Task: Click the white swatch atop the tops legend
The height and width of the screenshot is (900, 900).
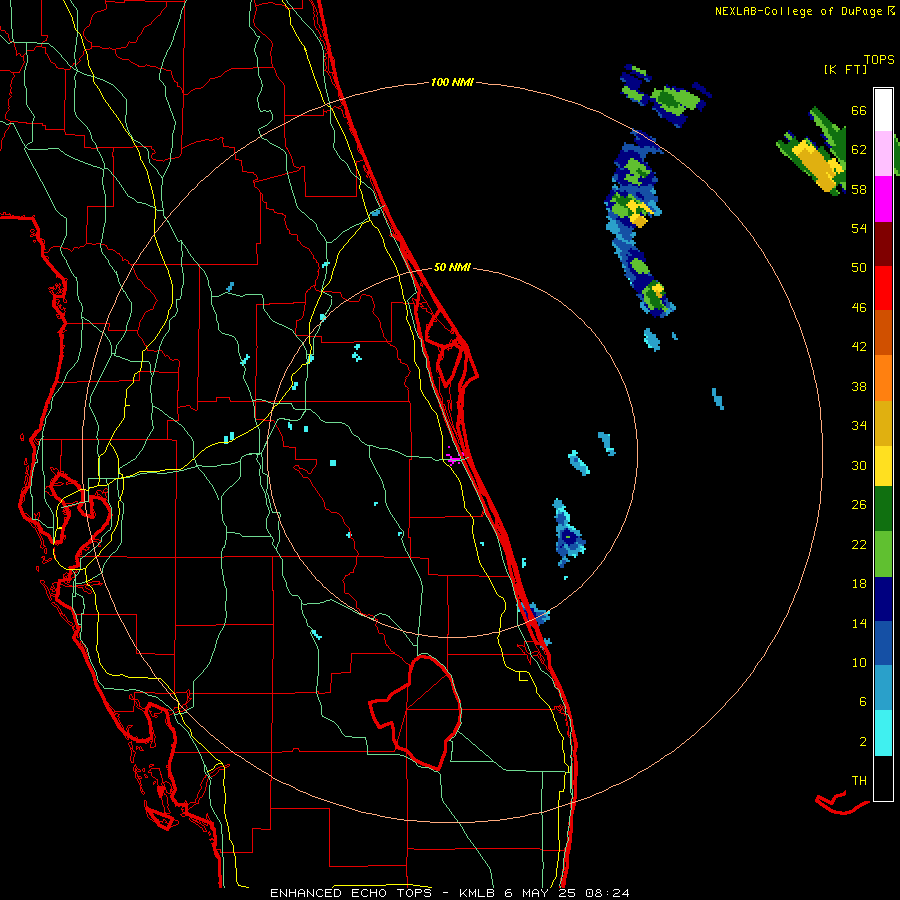Action: coord(883,110)
